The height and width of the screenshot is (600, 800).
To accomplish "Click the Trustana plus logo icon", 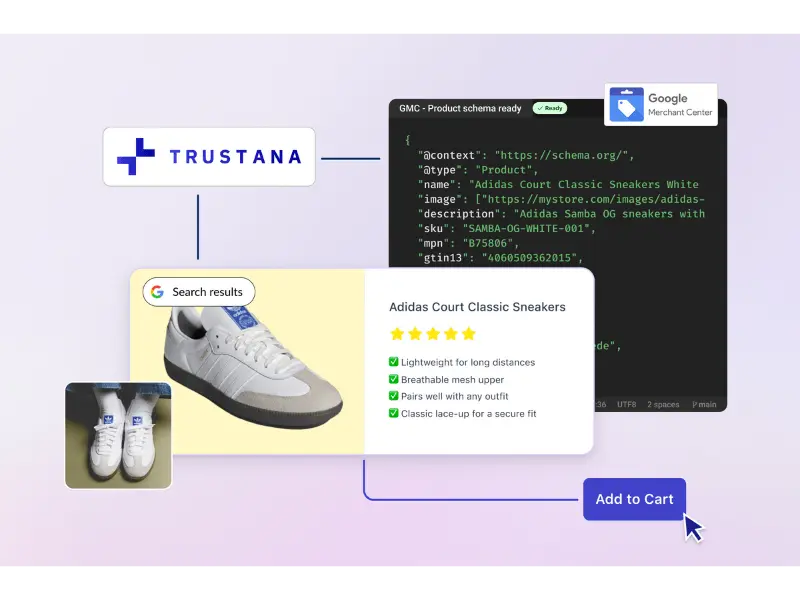I will (x=136, y=157).
